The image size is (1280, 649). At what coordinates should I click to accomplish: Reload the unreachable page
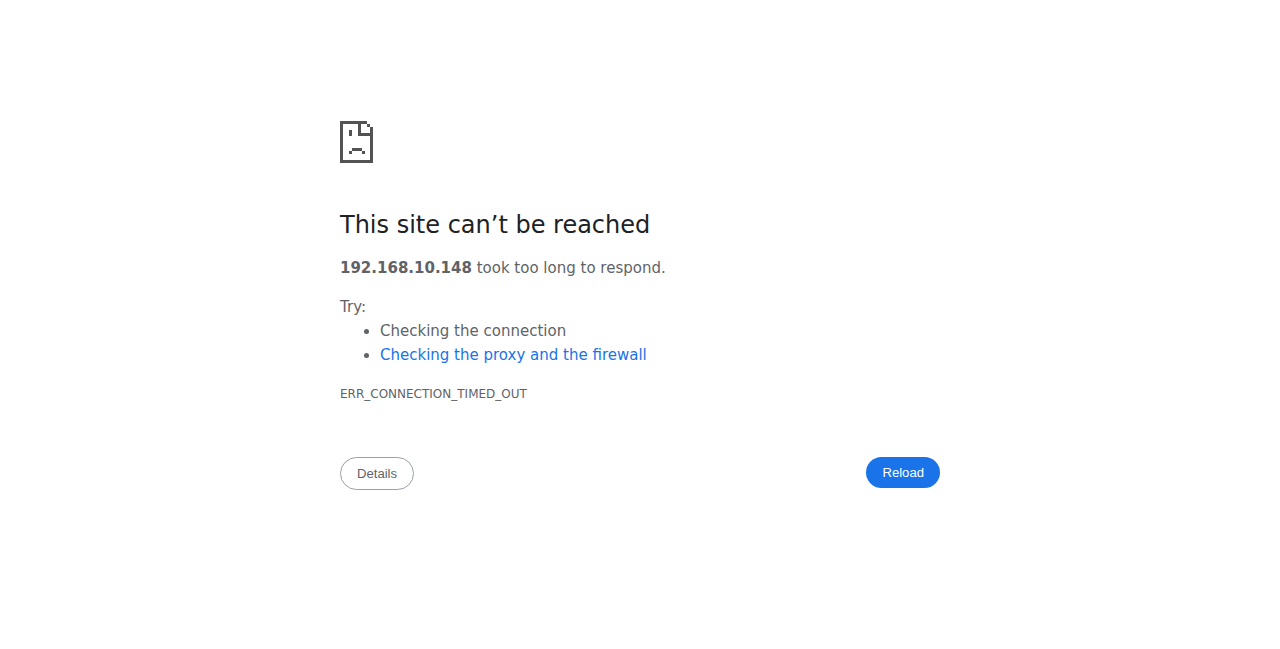click(x=902, y=472)
